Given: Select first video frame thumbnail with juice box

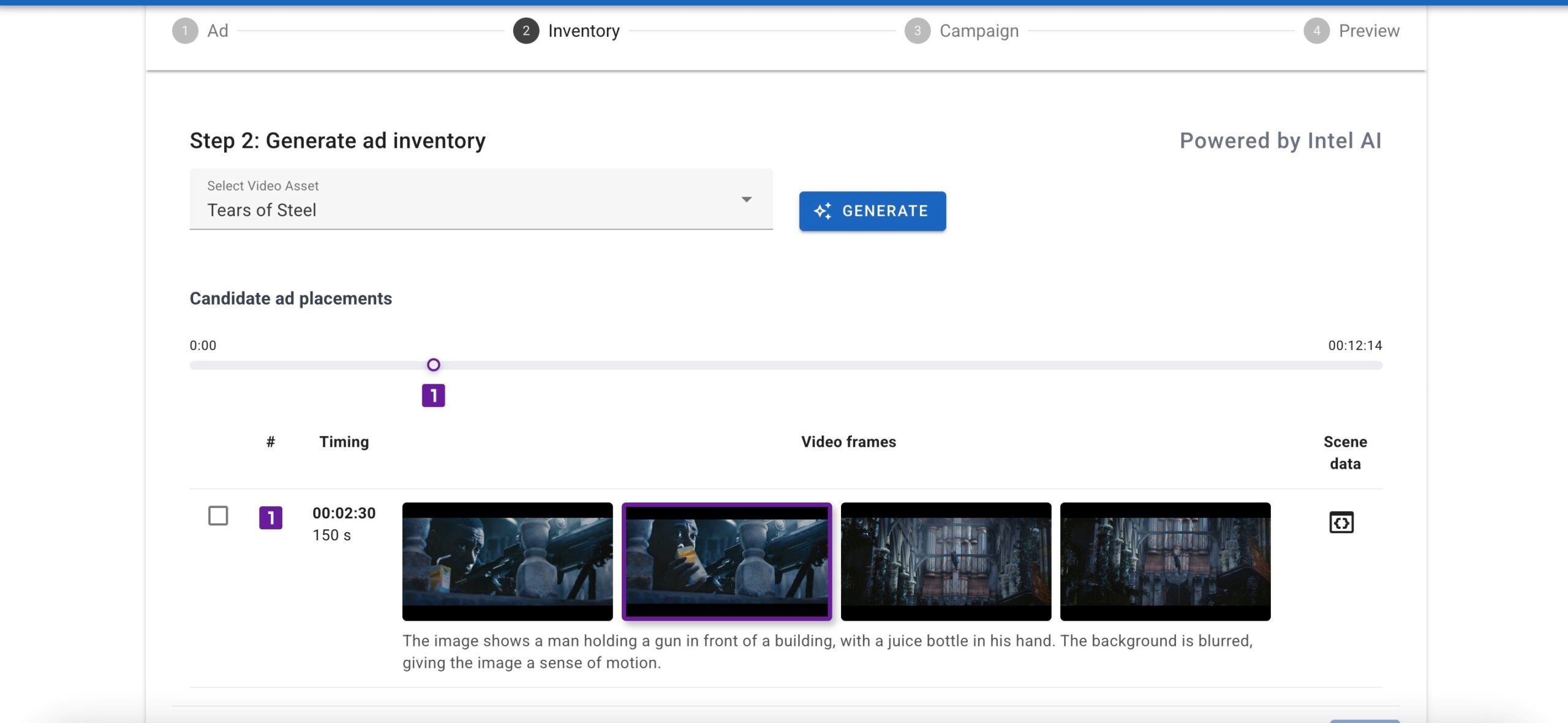Looking at the screenshot, I should point(507,562).
